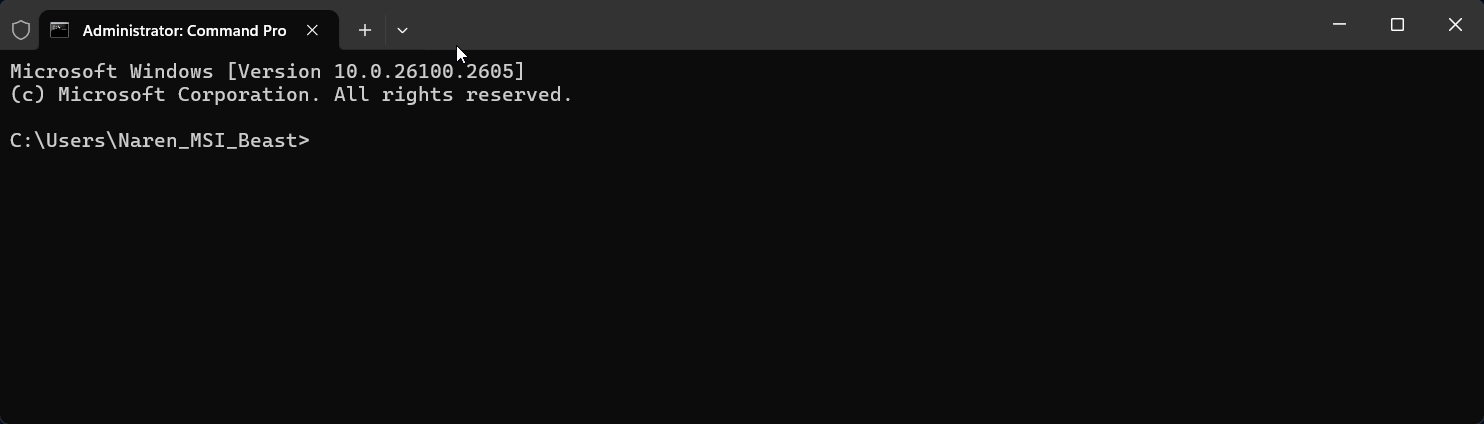
Task: Open a new tab with plus icon
Action: click(x=365, y=30)
